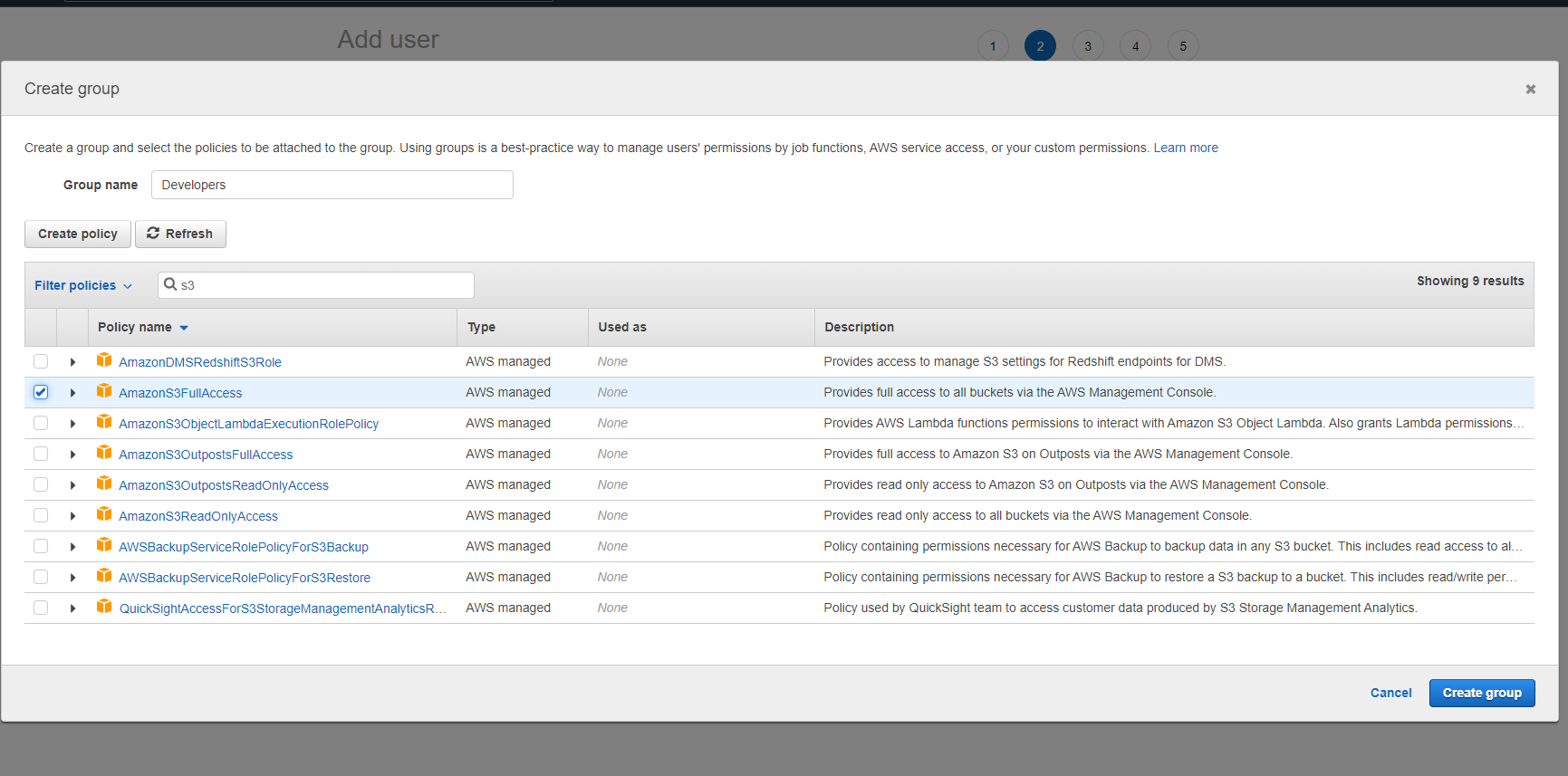Tick the AWSBackupServiceRolePolicyForS3Backup checkbox
Image resolution: width=1568 pixels, height=776 pixels.
41,546
